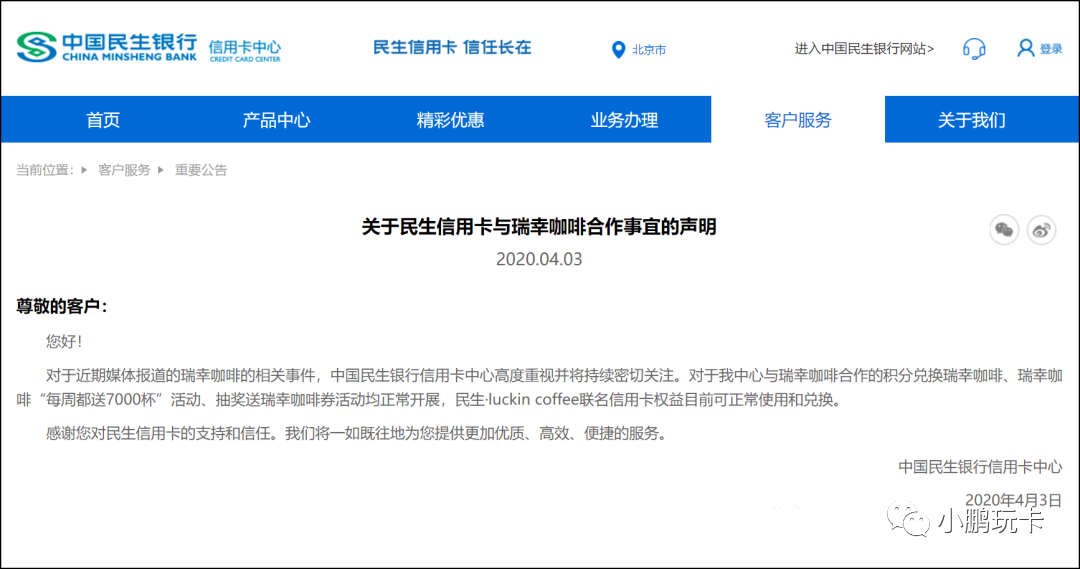Click the 客户服务 breadcrumb link

click(124, 170)
